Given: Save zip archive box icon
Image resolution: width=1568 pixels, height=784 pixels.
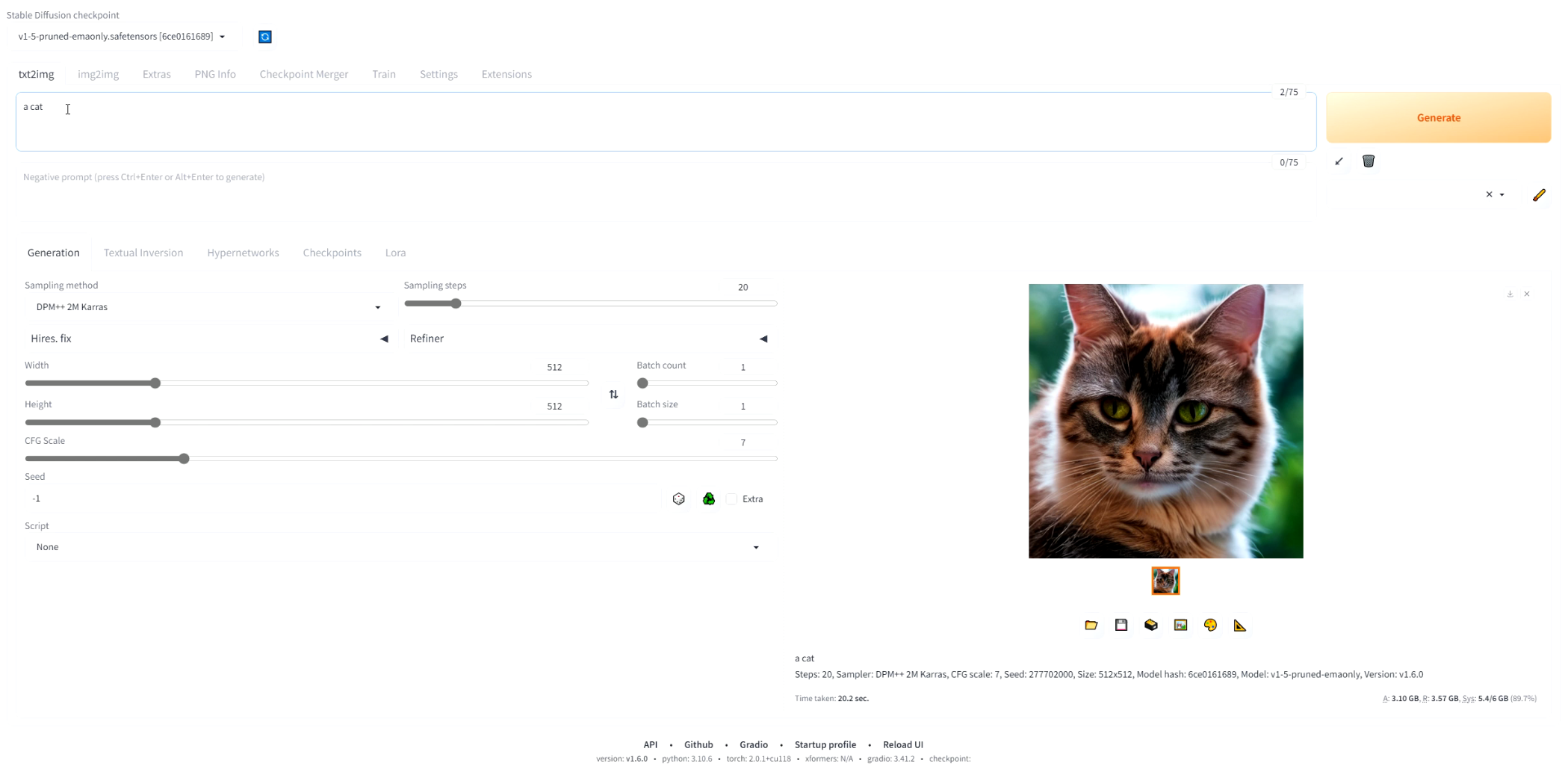Looking at the screenshot, I should coord(1151,625).
